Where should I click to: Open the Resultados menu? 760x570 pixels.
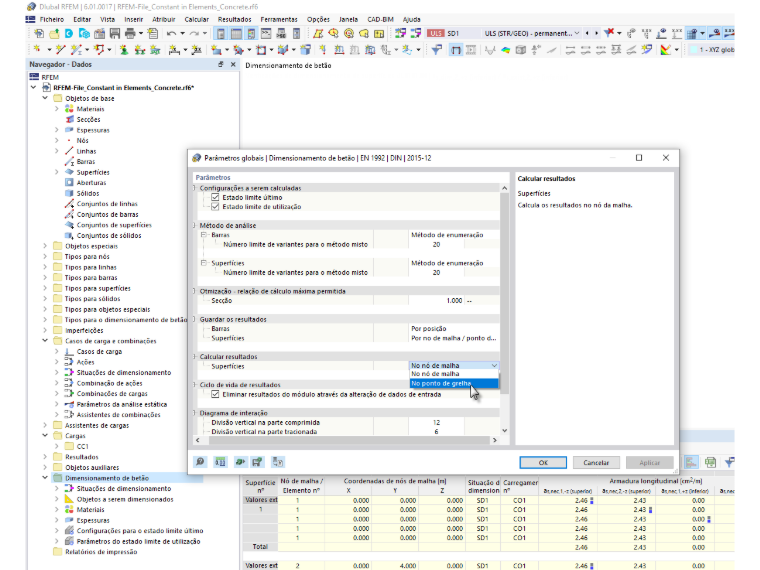[x=235, y=19]
